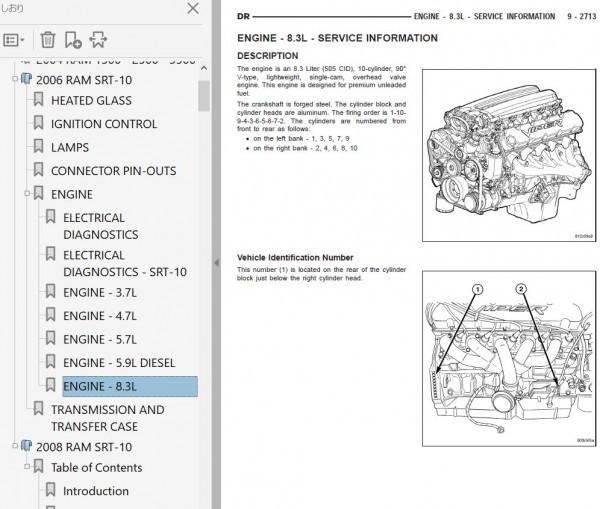Open the bookmark options list menu
This screenshot has height=509, width=600.
point(14,40)
